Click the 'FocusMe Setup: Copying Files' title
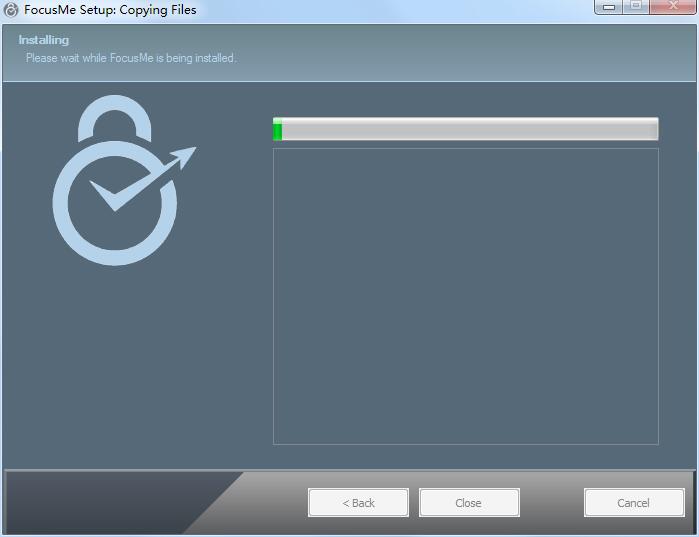This screenshot has height=537, width=699. (x=110, y=10)
